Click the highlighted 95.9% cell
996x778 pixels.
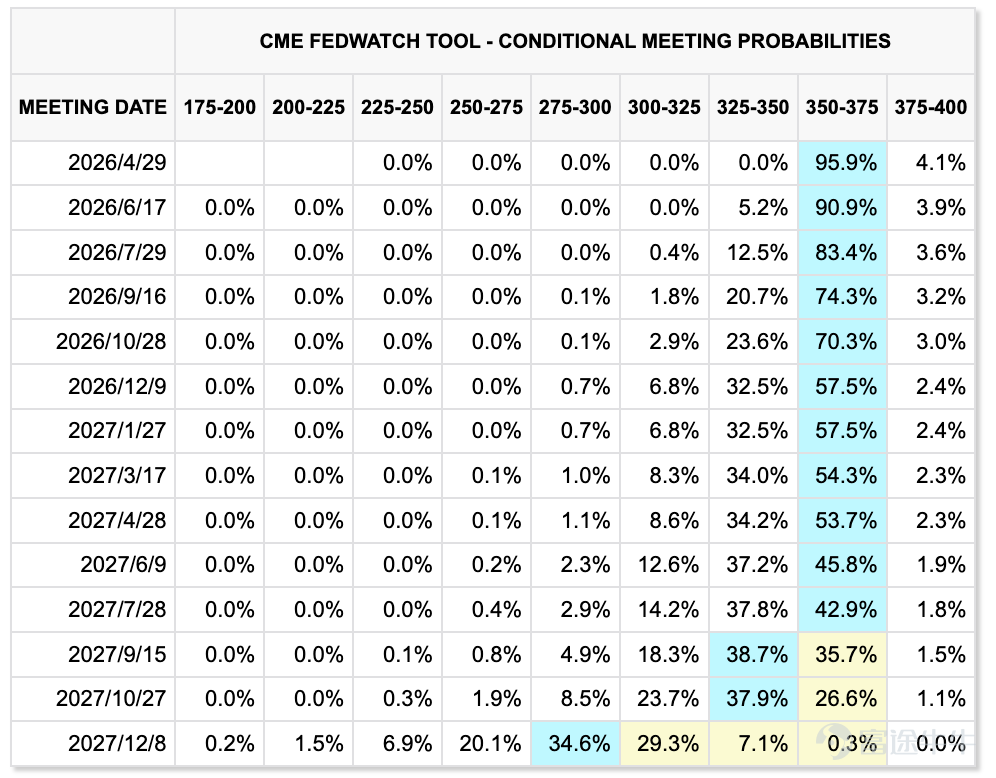tap(842, 163)
